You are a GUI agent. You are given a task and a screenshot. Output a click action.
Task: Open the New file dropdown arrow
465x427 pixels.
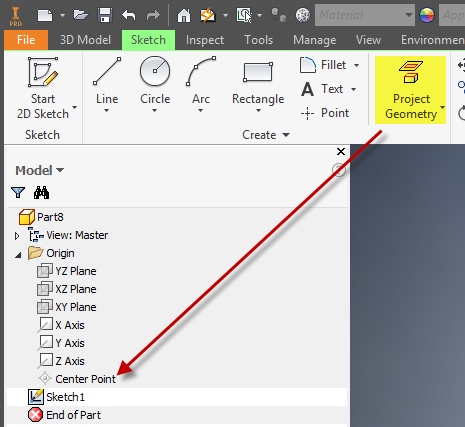pyautogui.click(x=62, y=15)
